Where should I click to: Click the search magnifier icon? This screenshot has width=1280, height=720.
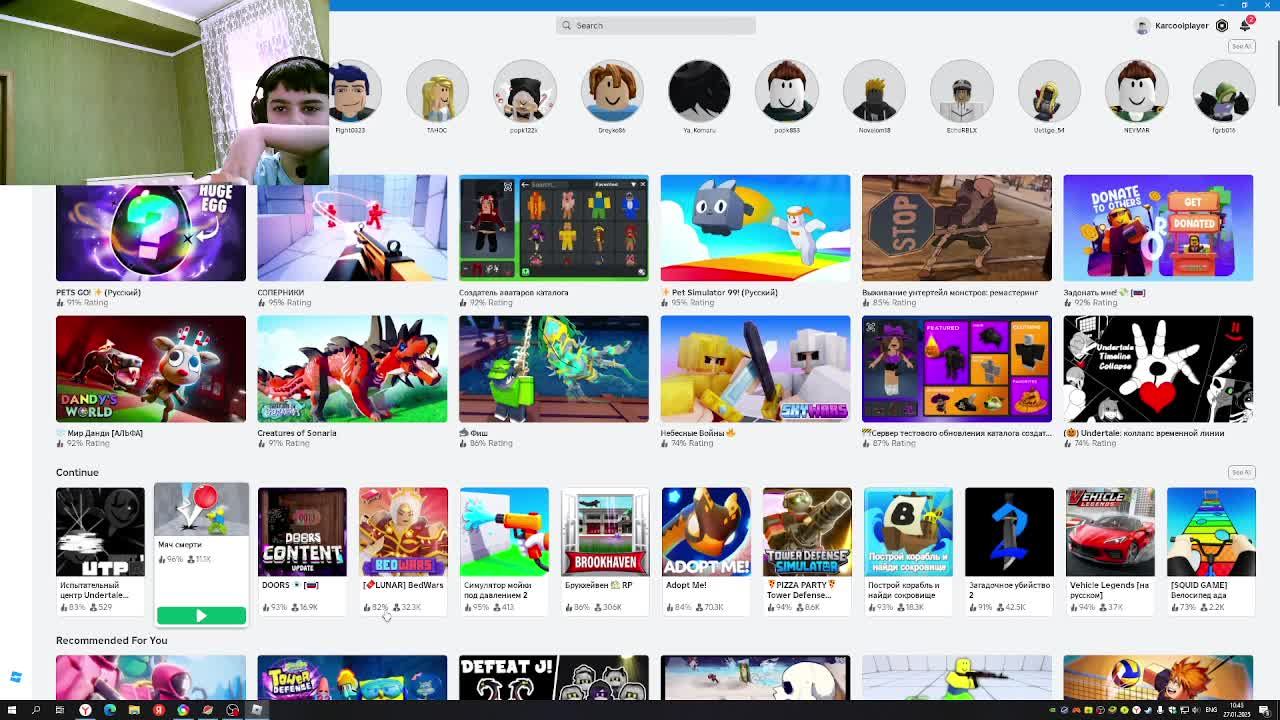click(x=567, y=25)
